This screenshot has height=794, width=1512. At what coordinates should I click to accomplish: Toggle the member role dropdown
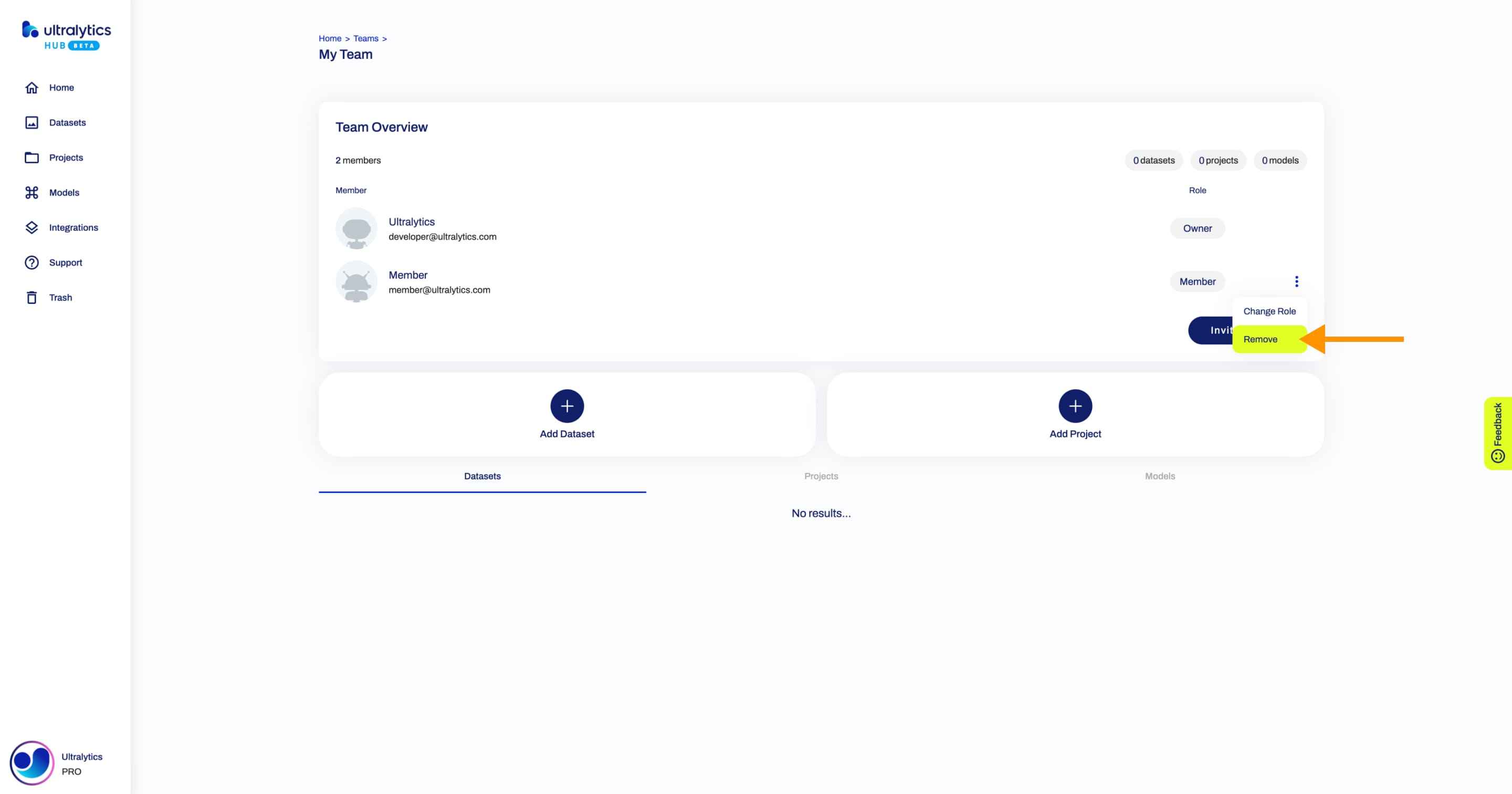coord(1296,281)
